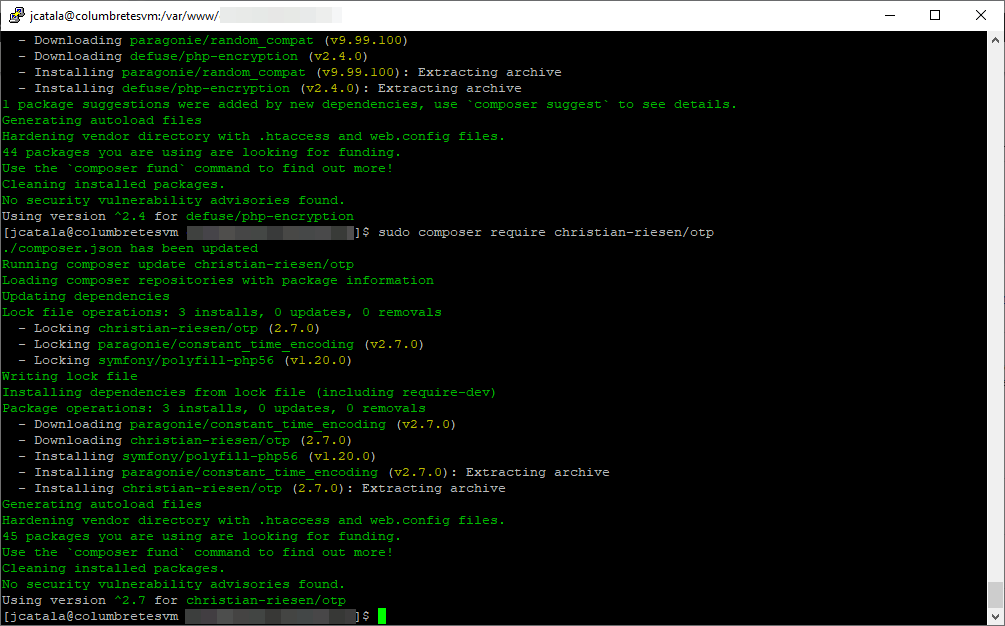This screenshot has height=626, width=1005.
Task: Maximize the PuTTY terminal window
Action: pyautogui.click(x=934, y=15)
